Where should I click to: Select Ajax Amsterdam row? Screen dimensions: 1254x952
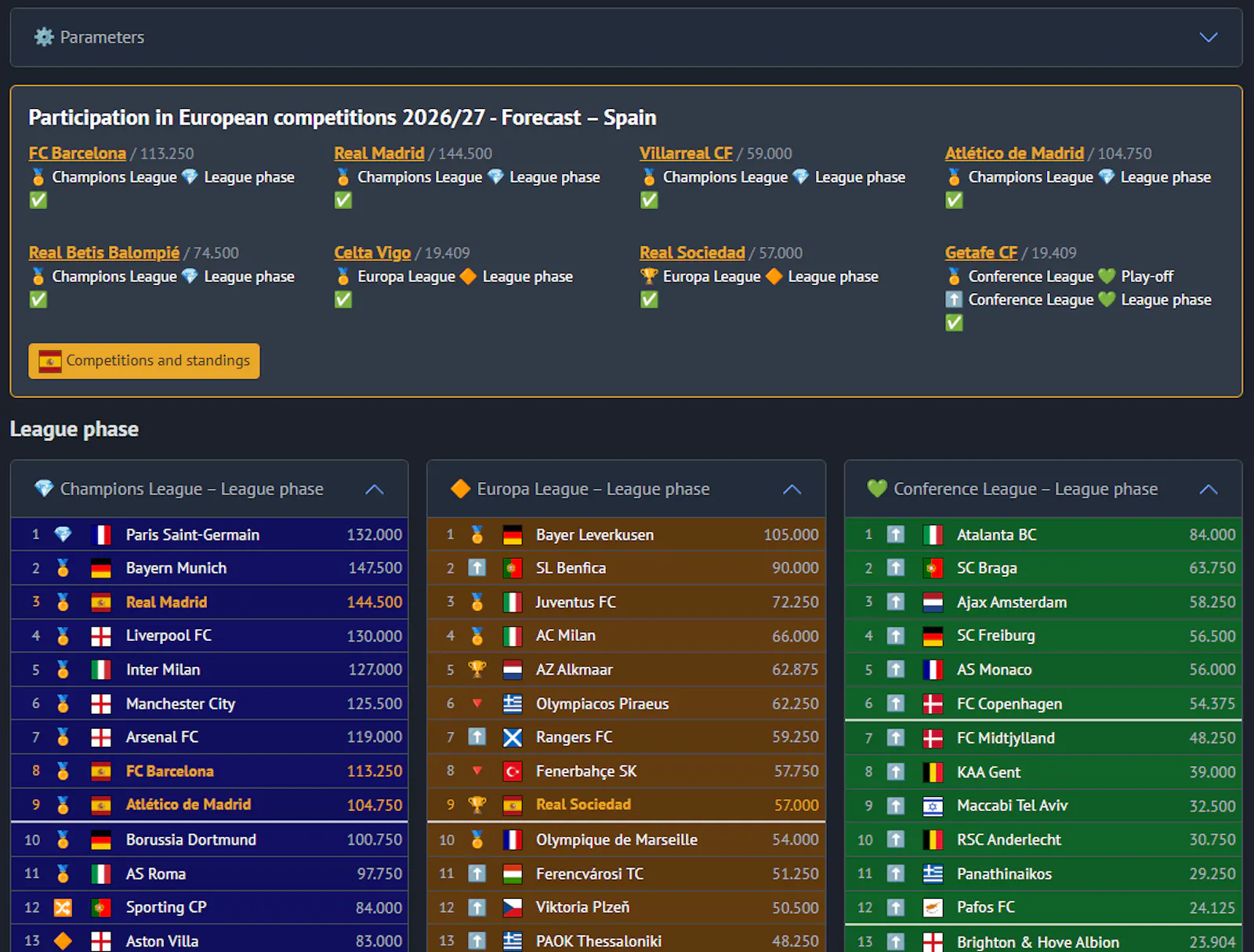1043,602
